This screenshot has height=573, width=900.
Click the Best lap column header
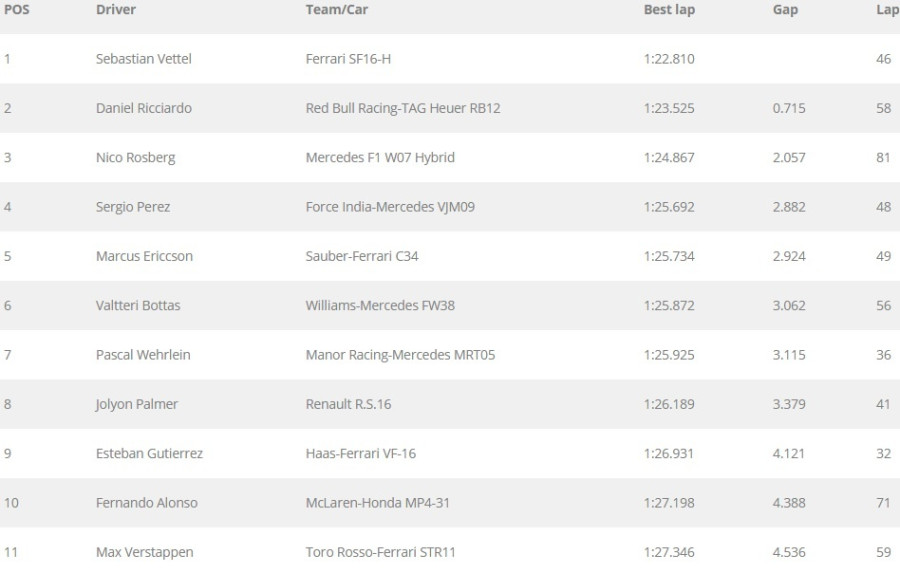[669, 10]
